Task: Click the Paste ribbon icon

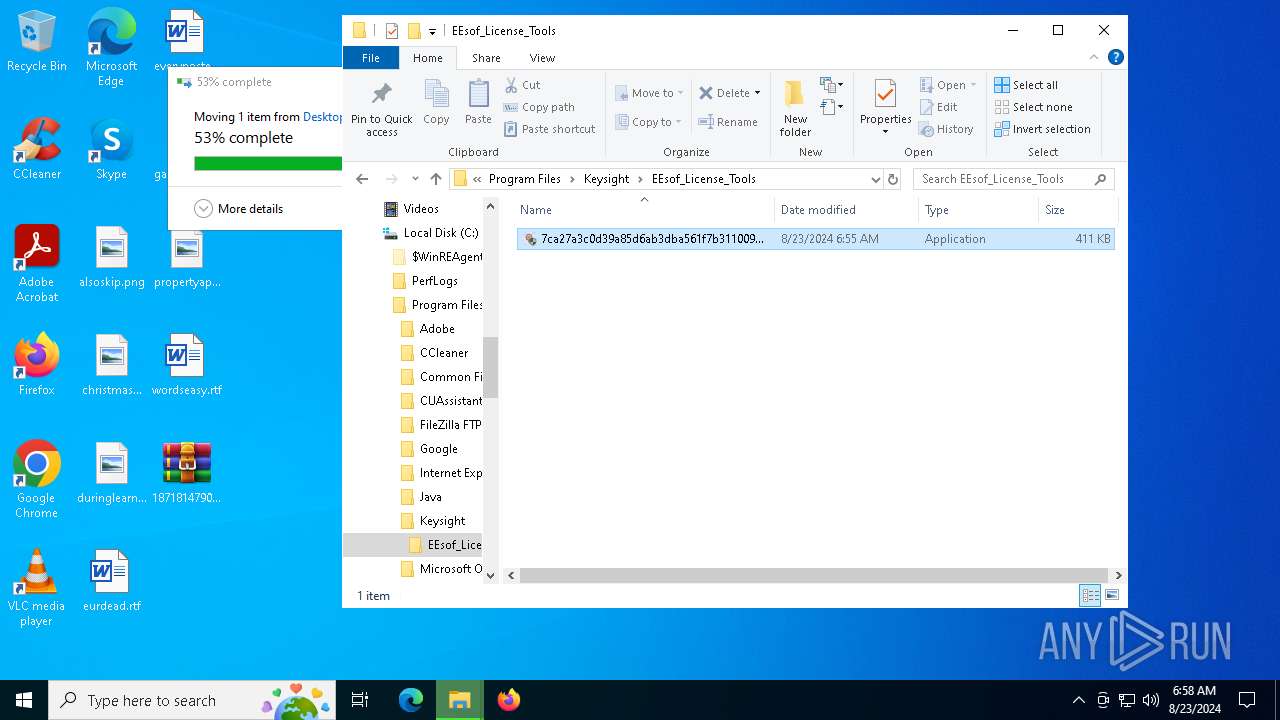Action: click(478, 103)
